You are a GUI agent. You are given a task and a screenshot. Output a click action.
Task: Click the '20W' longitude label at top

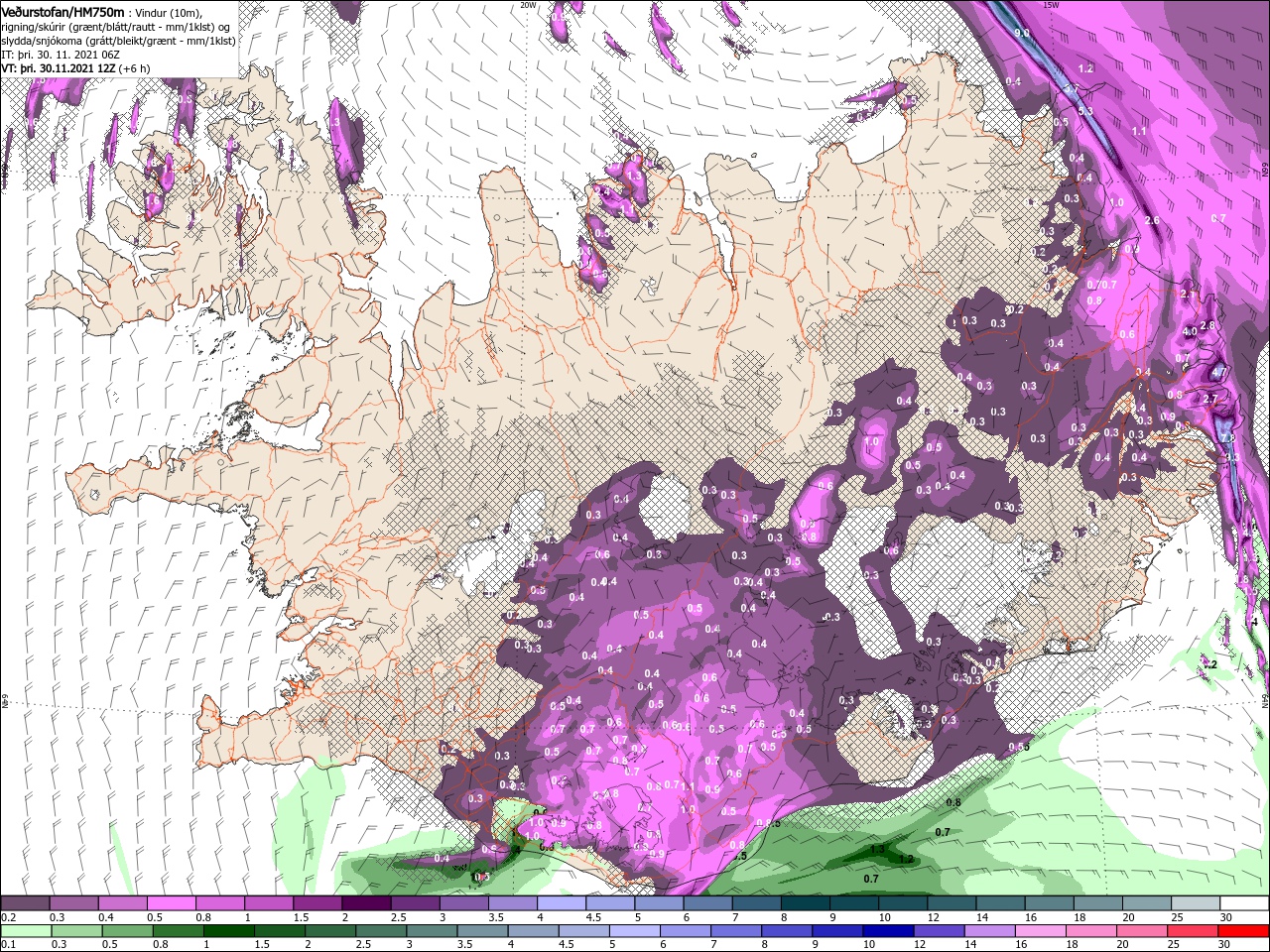(x=529, y=5)
